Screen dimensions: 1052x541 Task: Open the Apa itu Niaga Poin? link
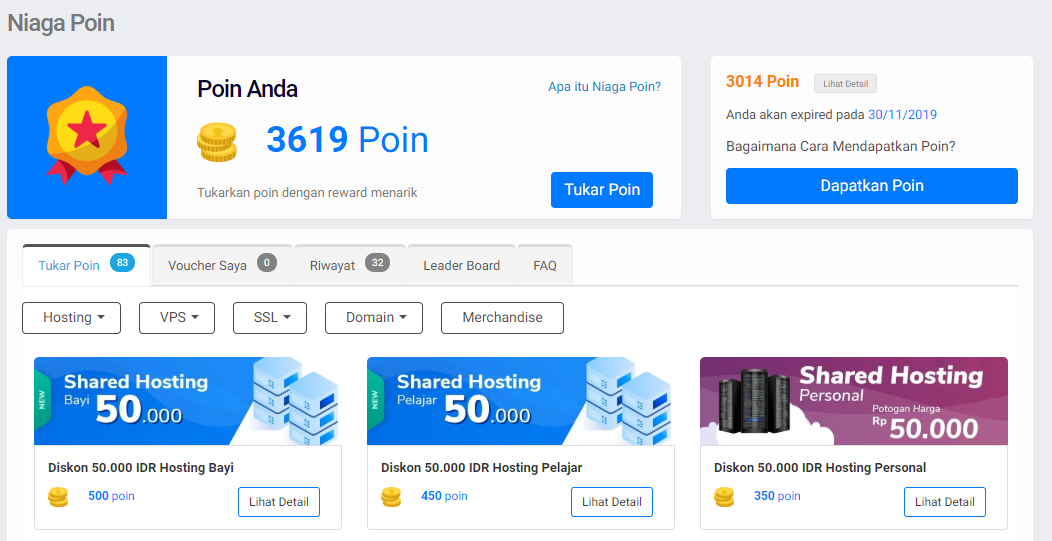click(x=604, y=87)
